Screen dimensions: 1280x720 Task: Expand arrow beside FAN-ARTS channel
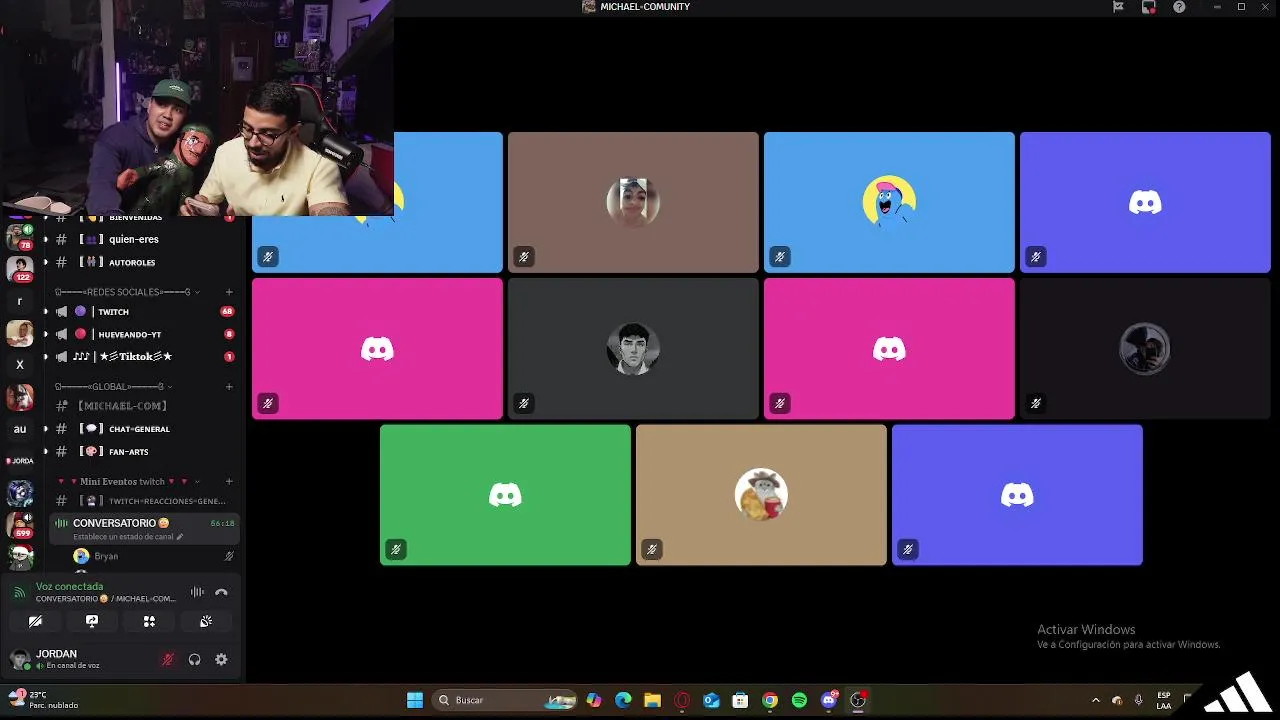pos(45,452)
